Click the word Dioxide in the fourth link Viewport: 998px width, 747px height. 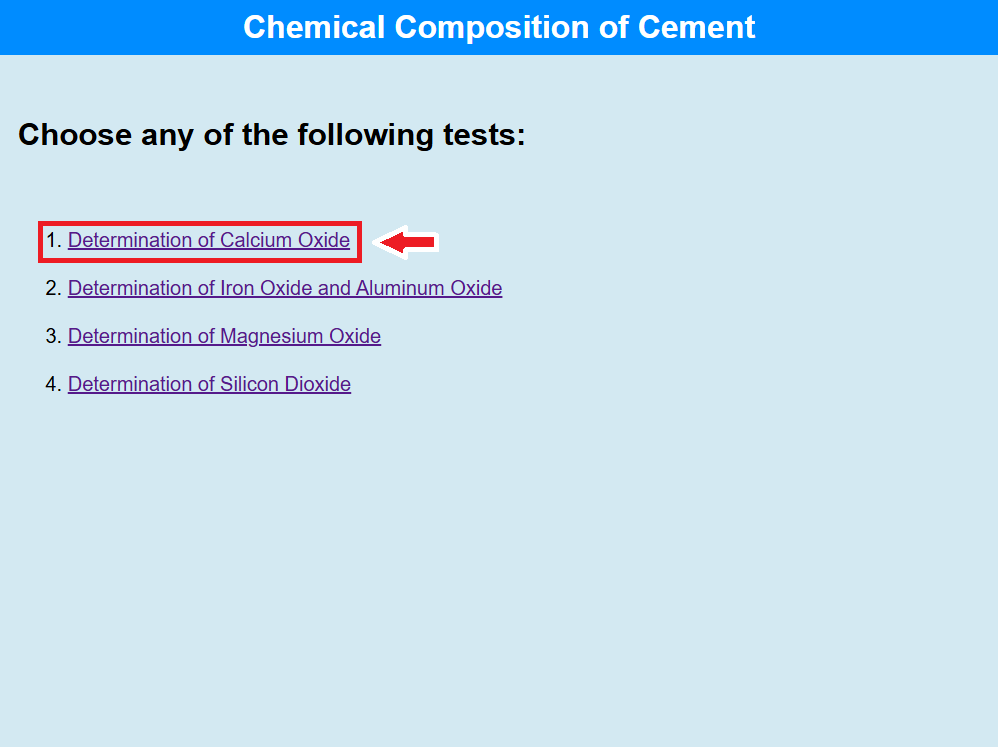318,385
